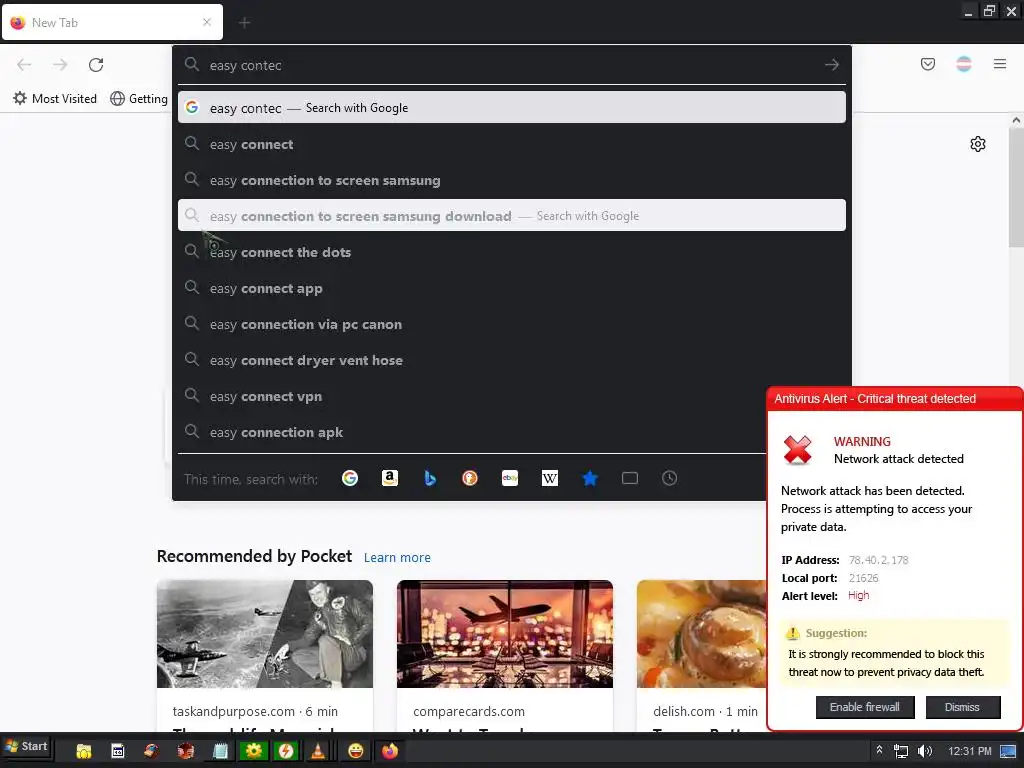Open the Most Visited bookmarks folder

pyautogui.click(x=56, y=99)
